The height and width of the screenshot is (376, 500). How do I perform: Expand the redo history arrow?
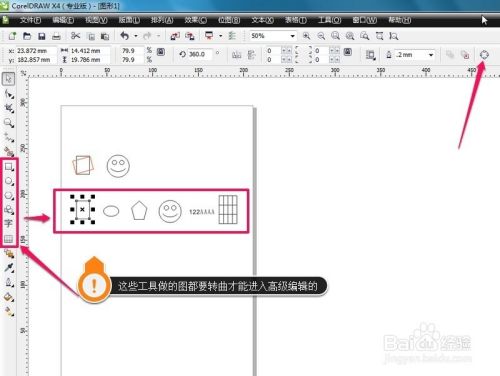pyautogui.click(x=158, y=36)
